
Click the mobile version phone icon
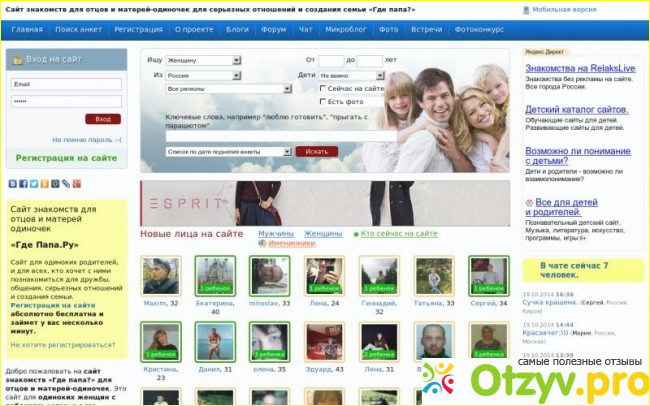pos(526,9)
